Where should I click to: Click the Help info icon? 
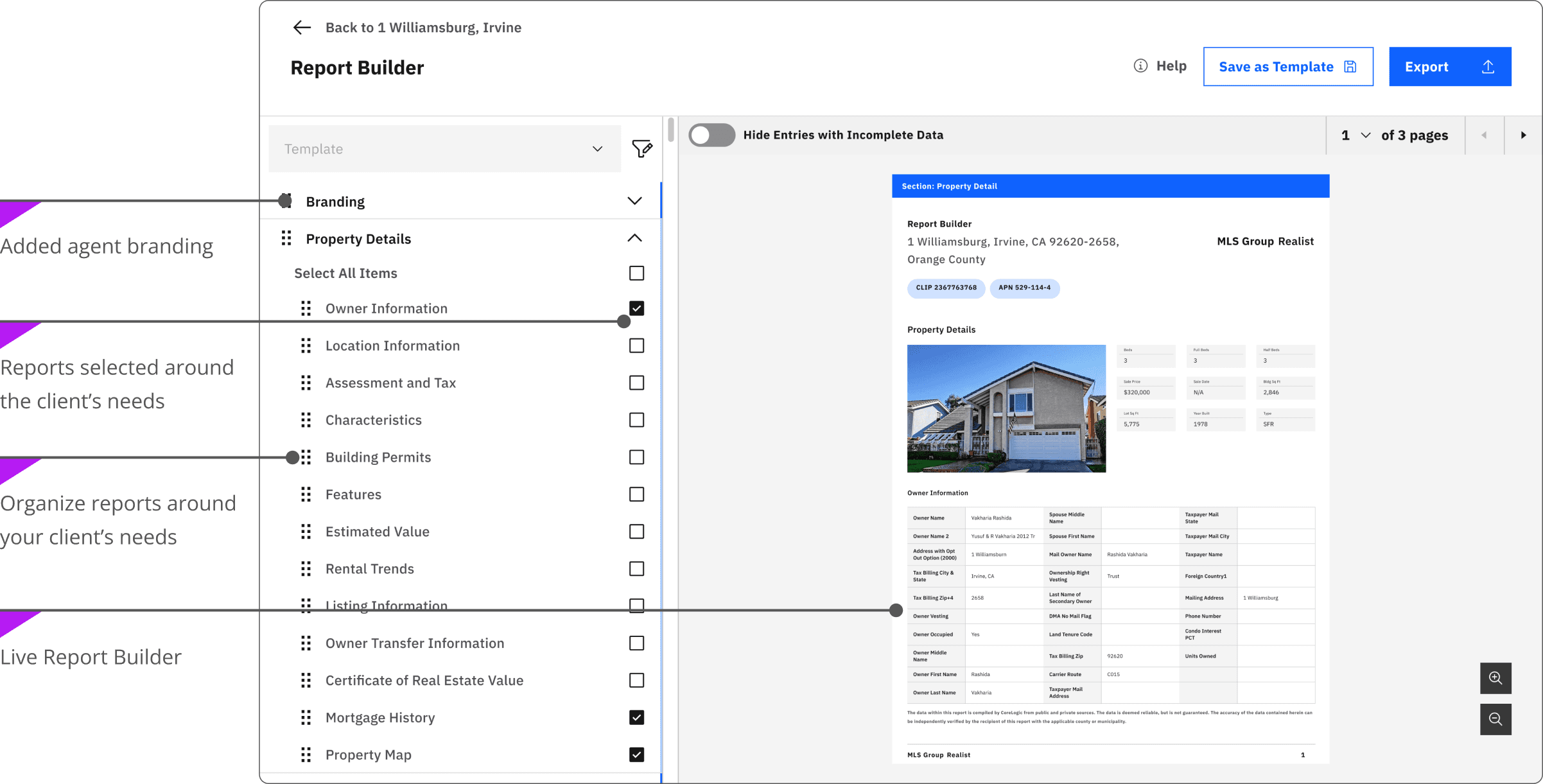coord(1140,66)
